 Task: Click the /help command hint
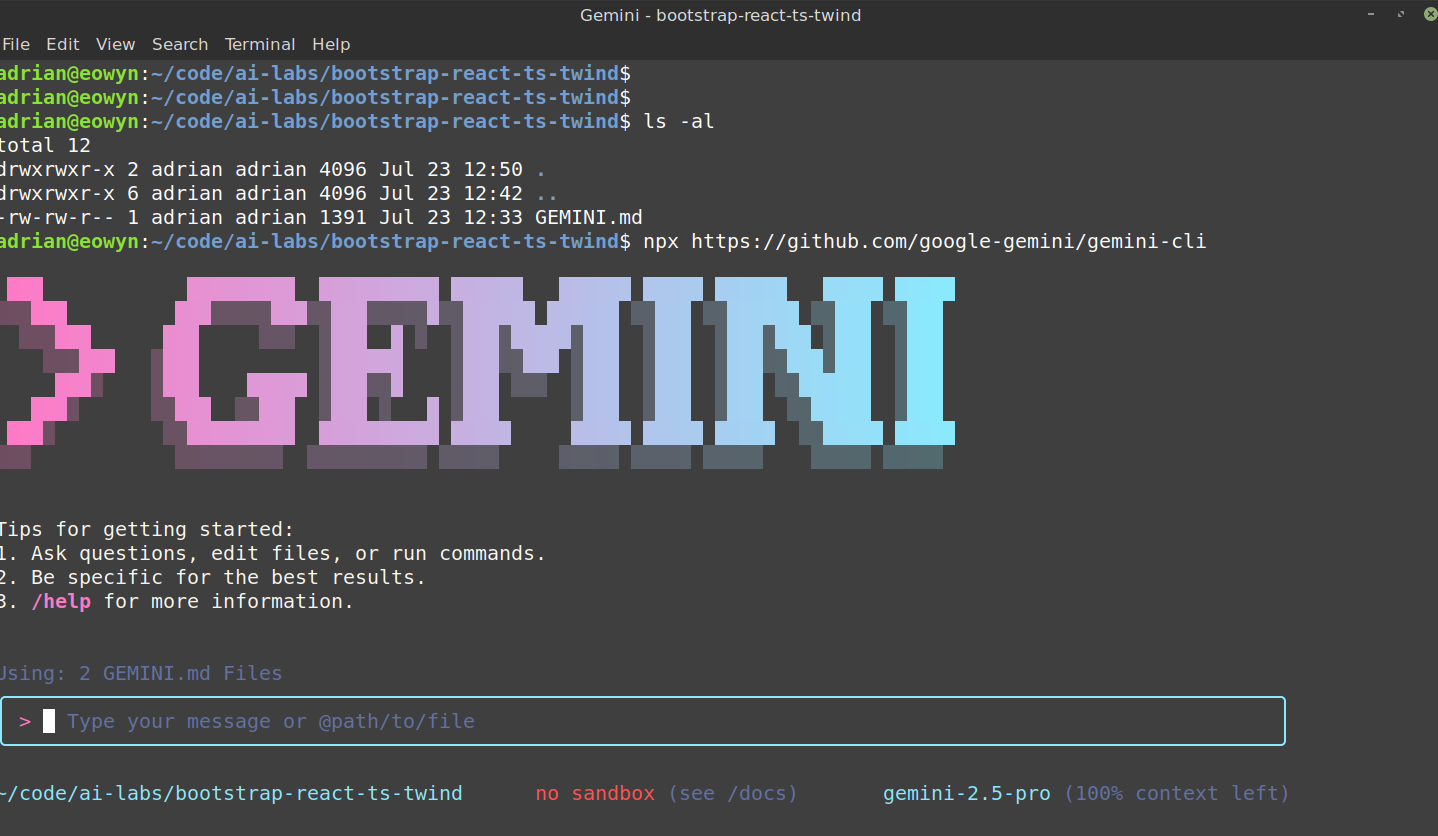pos(61,601)
